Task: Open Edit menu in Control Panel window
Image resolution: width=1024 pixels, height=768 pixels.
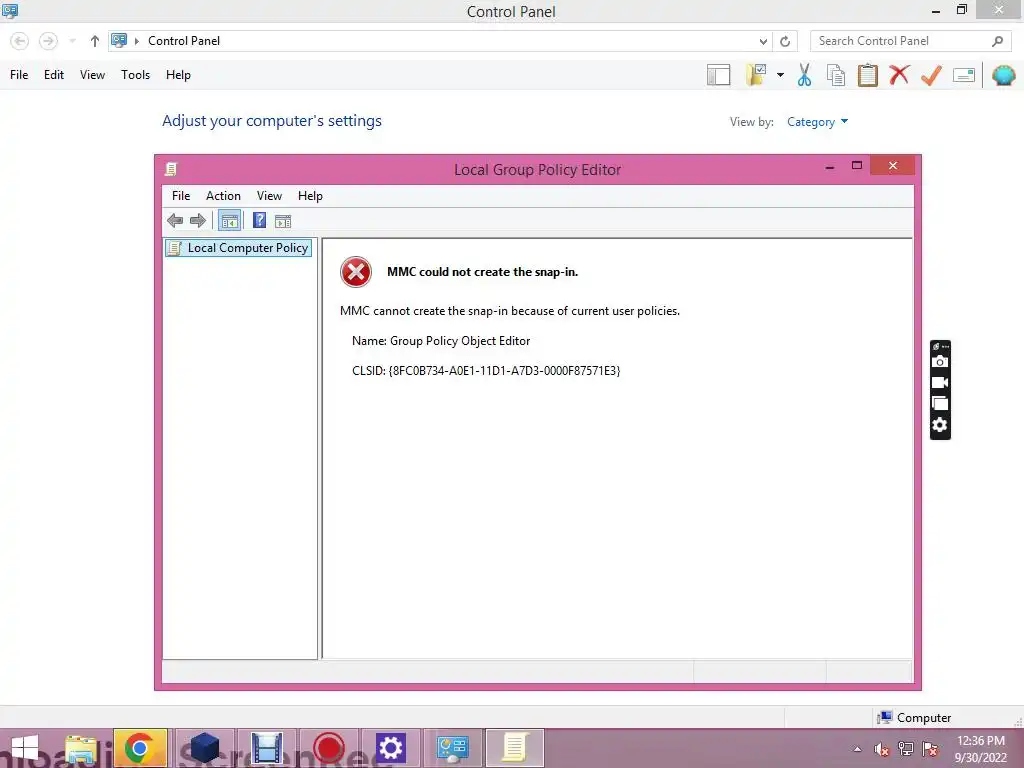Action: 54,75
